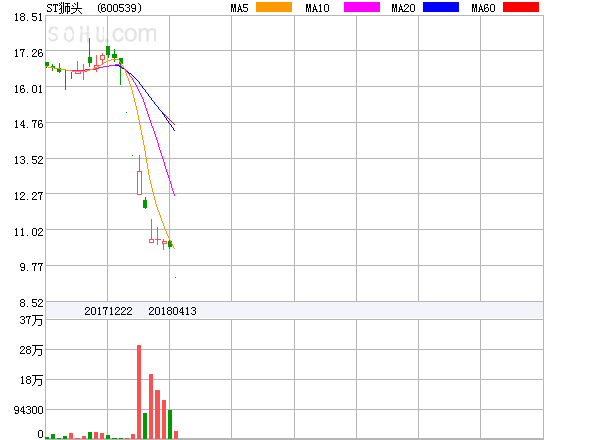Click the 14.76 price axis label
Viewport: 600px width, 440px height.
29,124
